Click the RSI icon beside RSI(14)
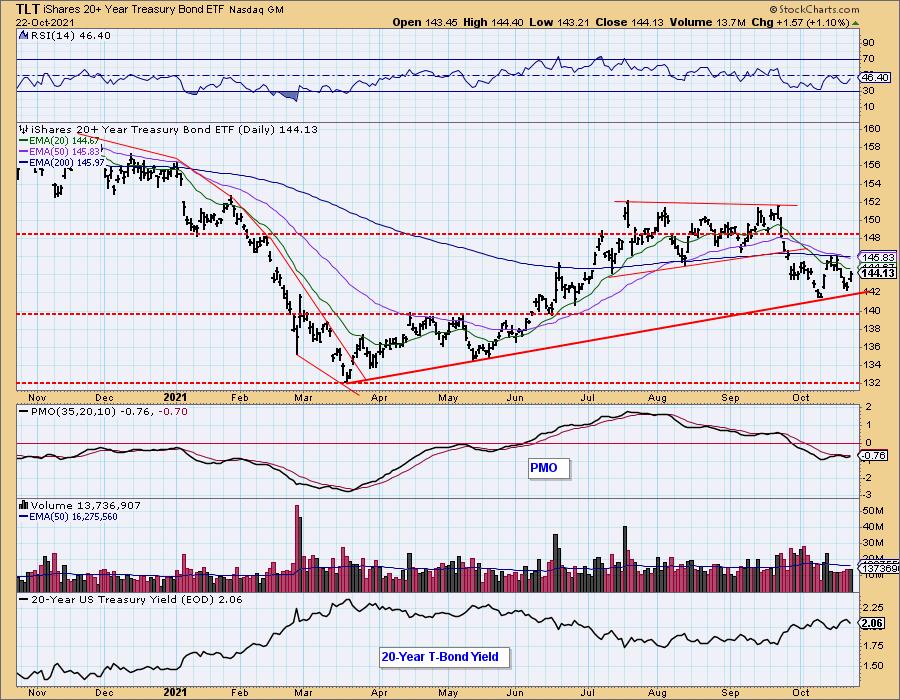 tap(24, 35)
